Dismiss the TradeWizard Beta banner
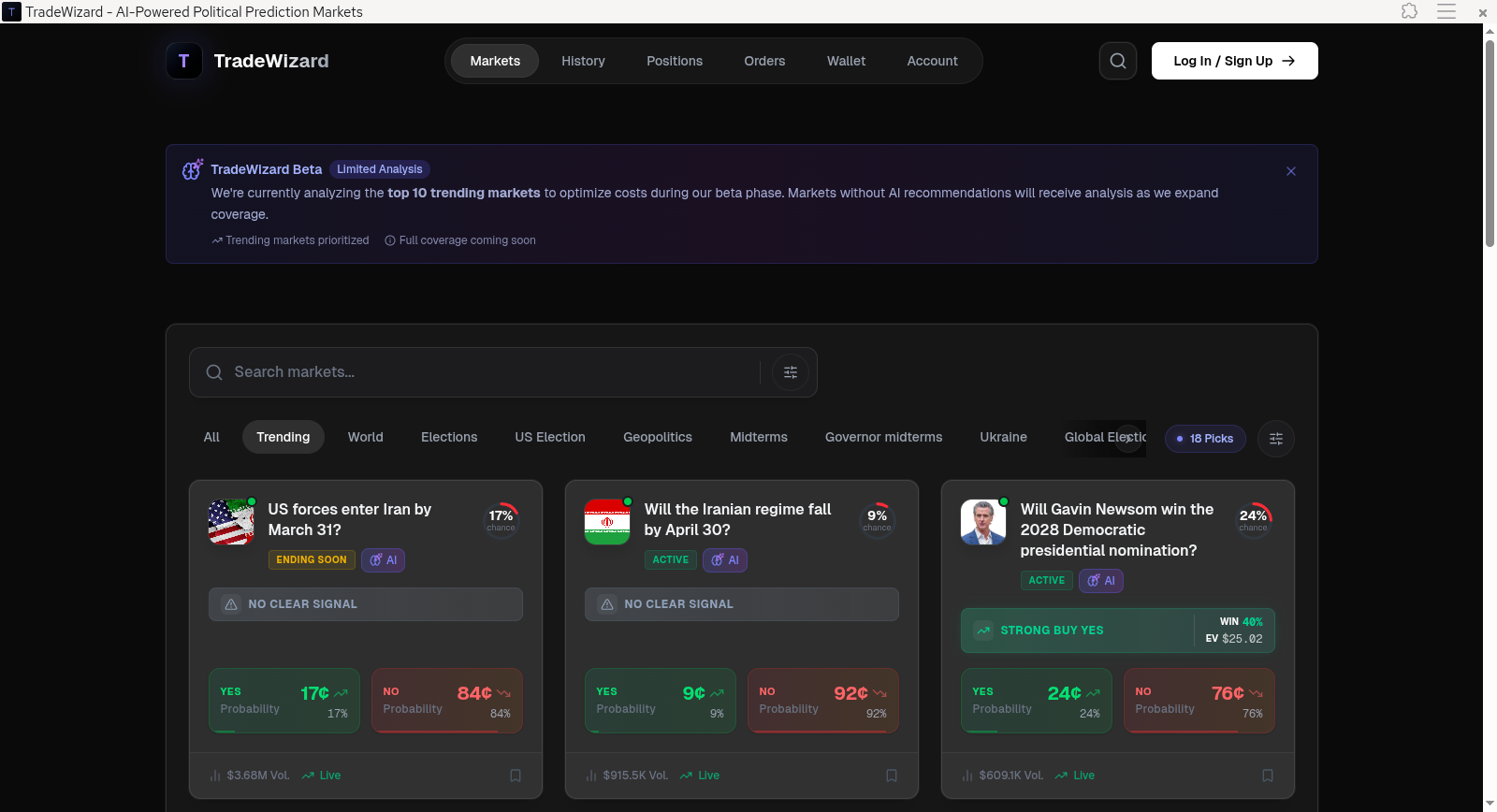 1291,171
